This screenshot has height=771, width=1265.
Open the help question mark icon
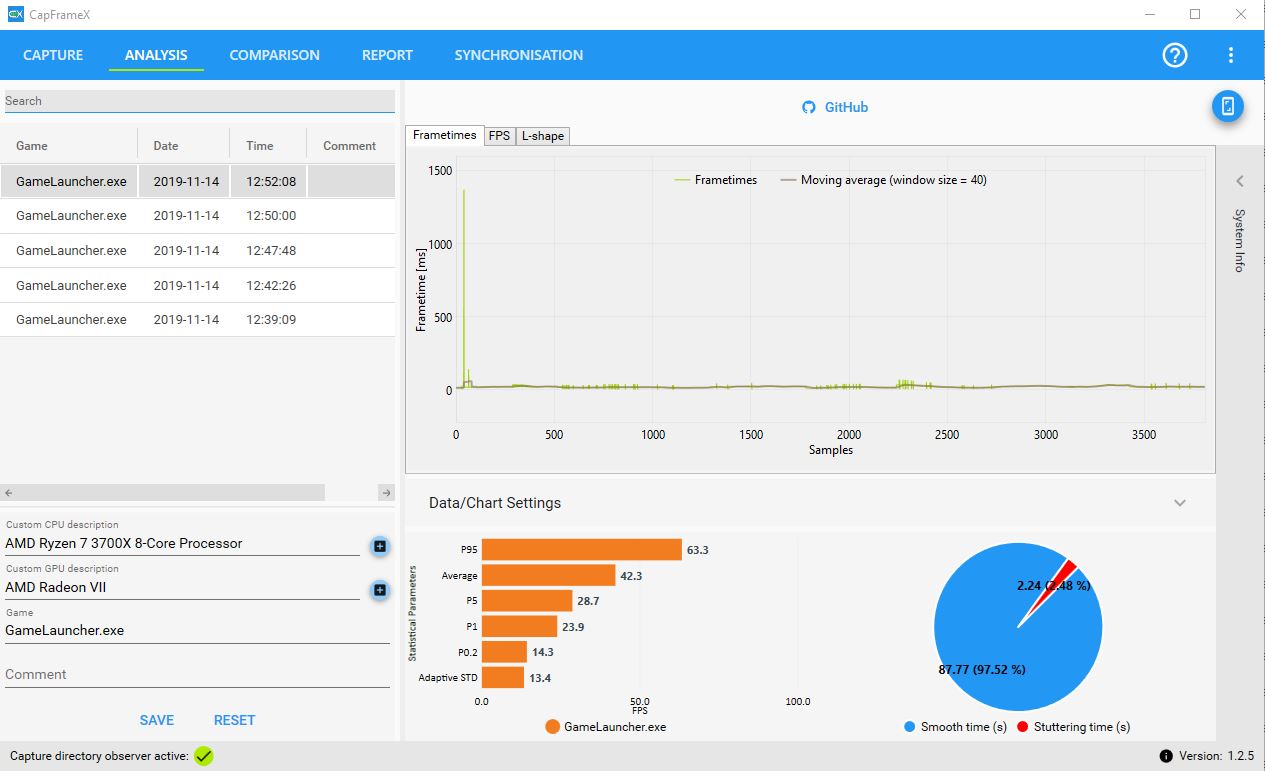pos(1175,55)
